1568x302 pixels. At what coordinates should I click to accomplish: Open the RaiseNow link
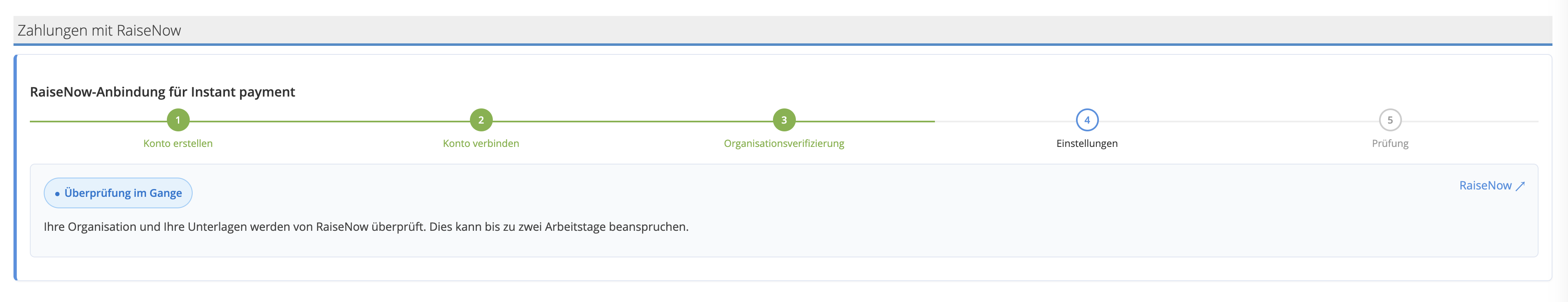point(1485,186)
